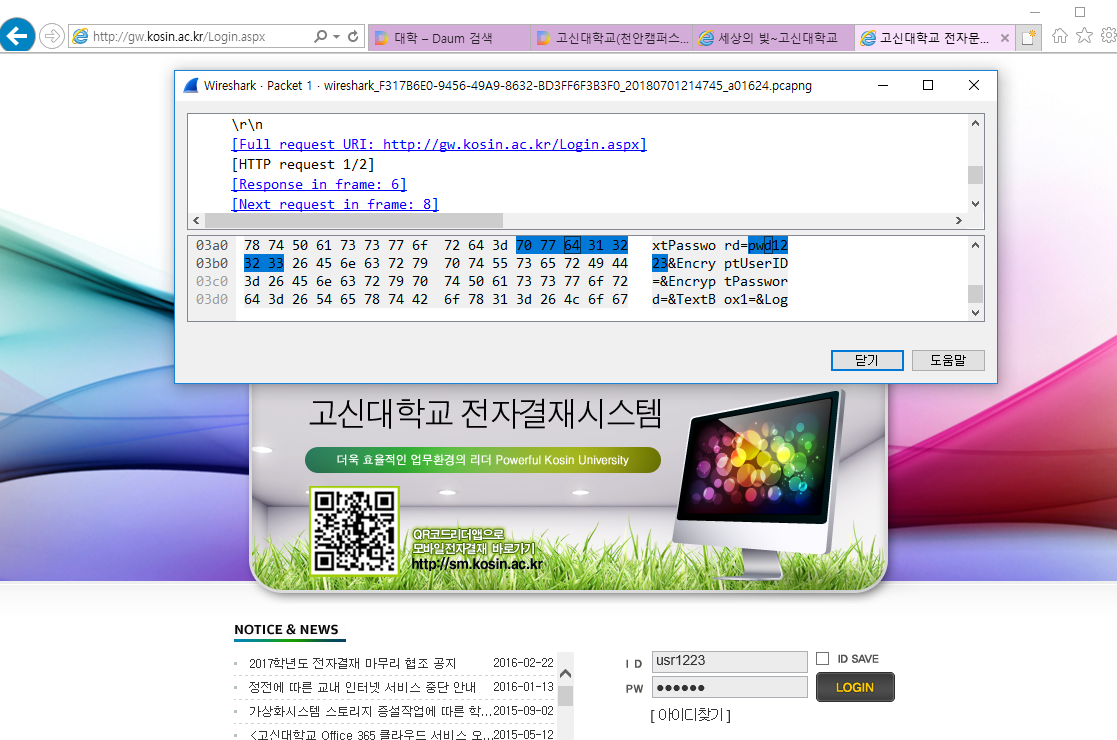Click the search magnifier in address bar

[321, 36]
